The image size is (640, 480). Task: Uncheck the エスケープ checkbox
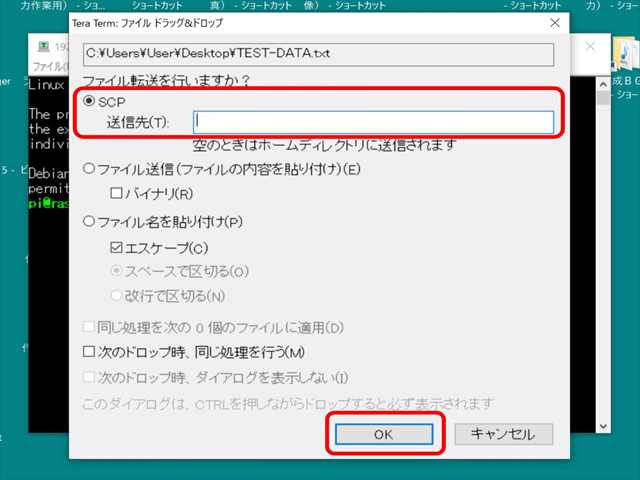tap(116, 247)
